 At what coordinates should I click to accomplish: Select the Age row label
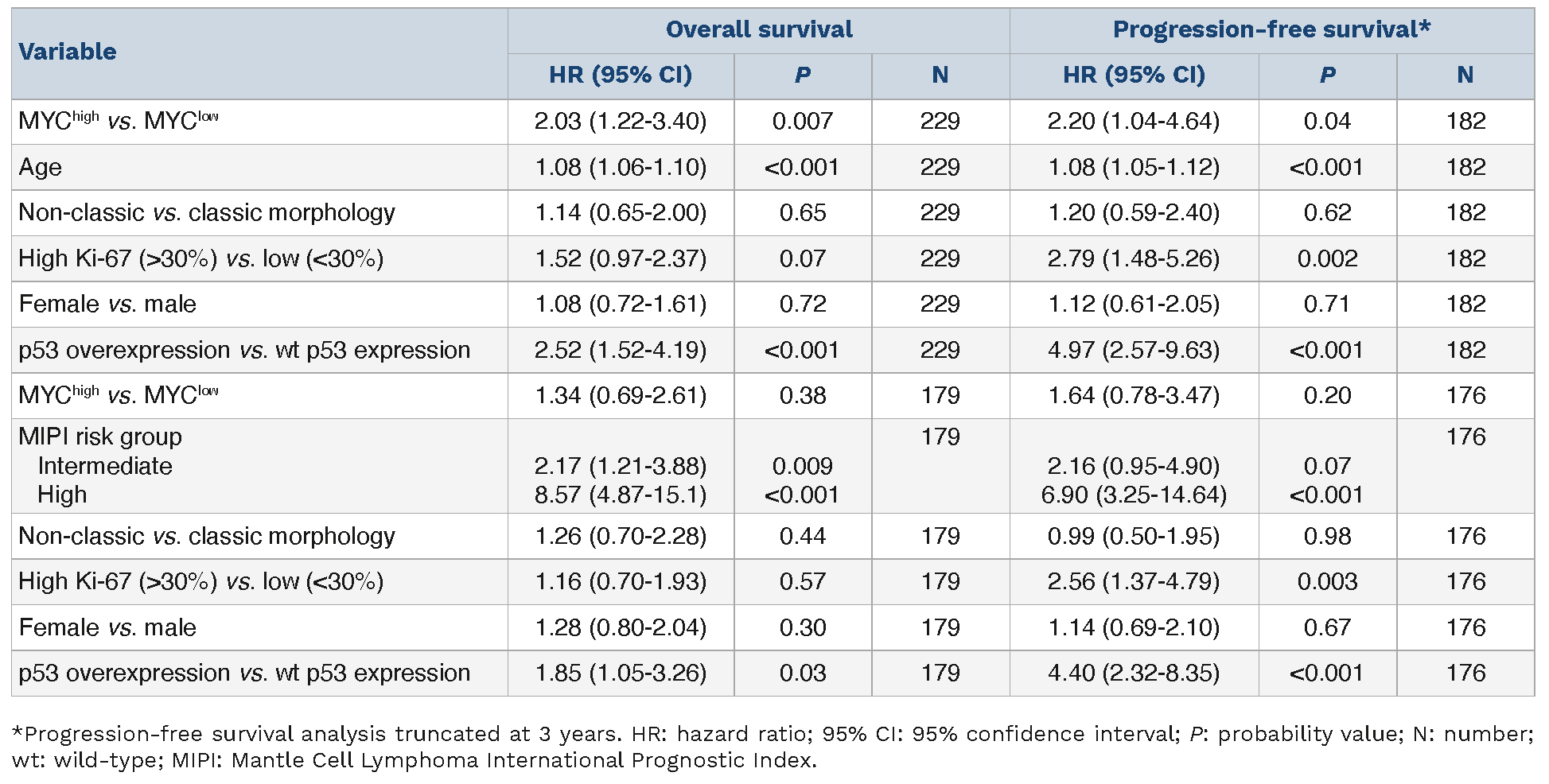point(41,167)
